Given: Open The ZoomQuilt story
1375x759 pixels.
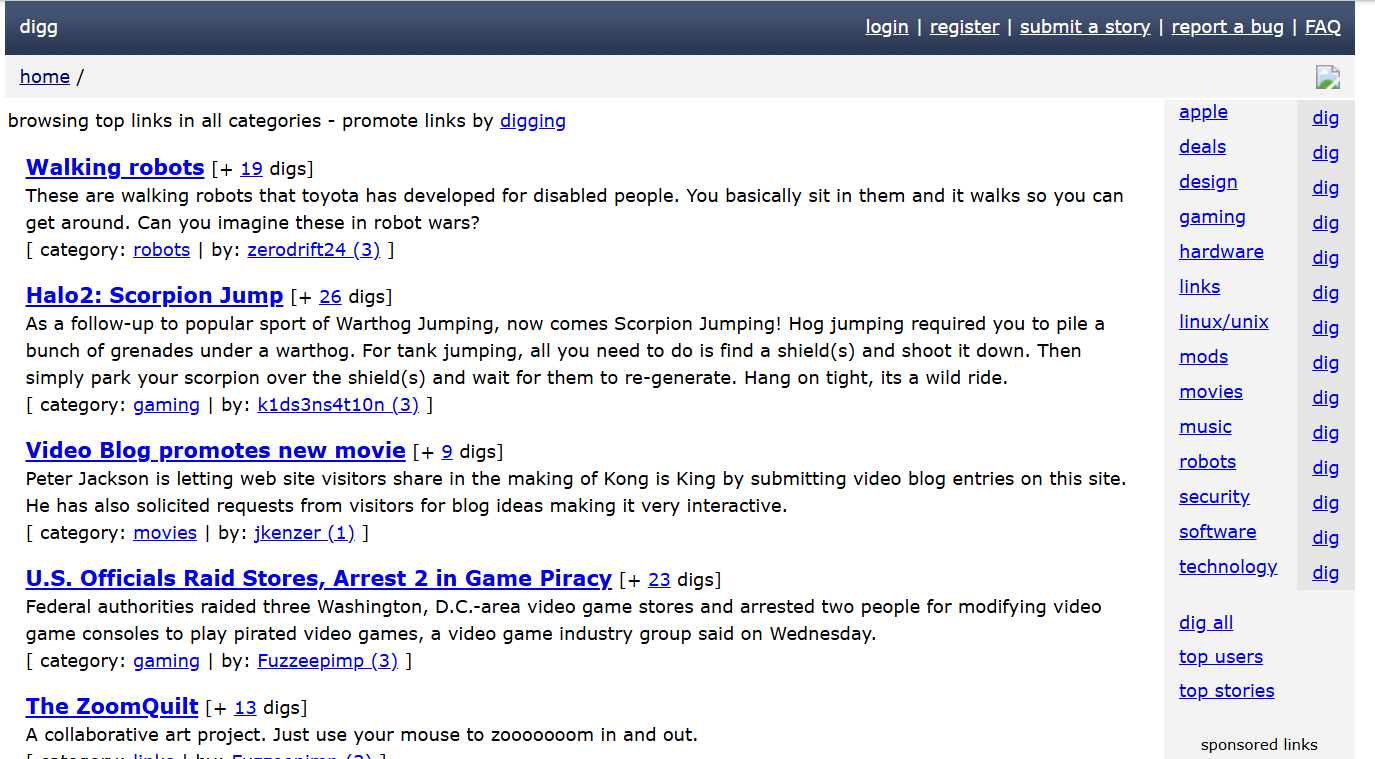Looking at the screenshot, I should click(112, 706).
